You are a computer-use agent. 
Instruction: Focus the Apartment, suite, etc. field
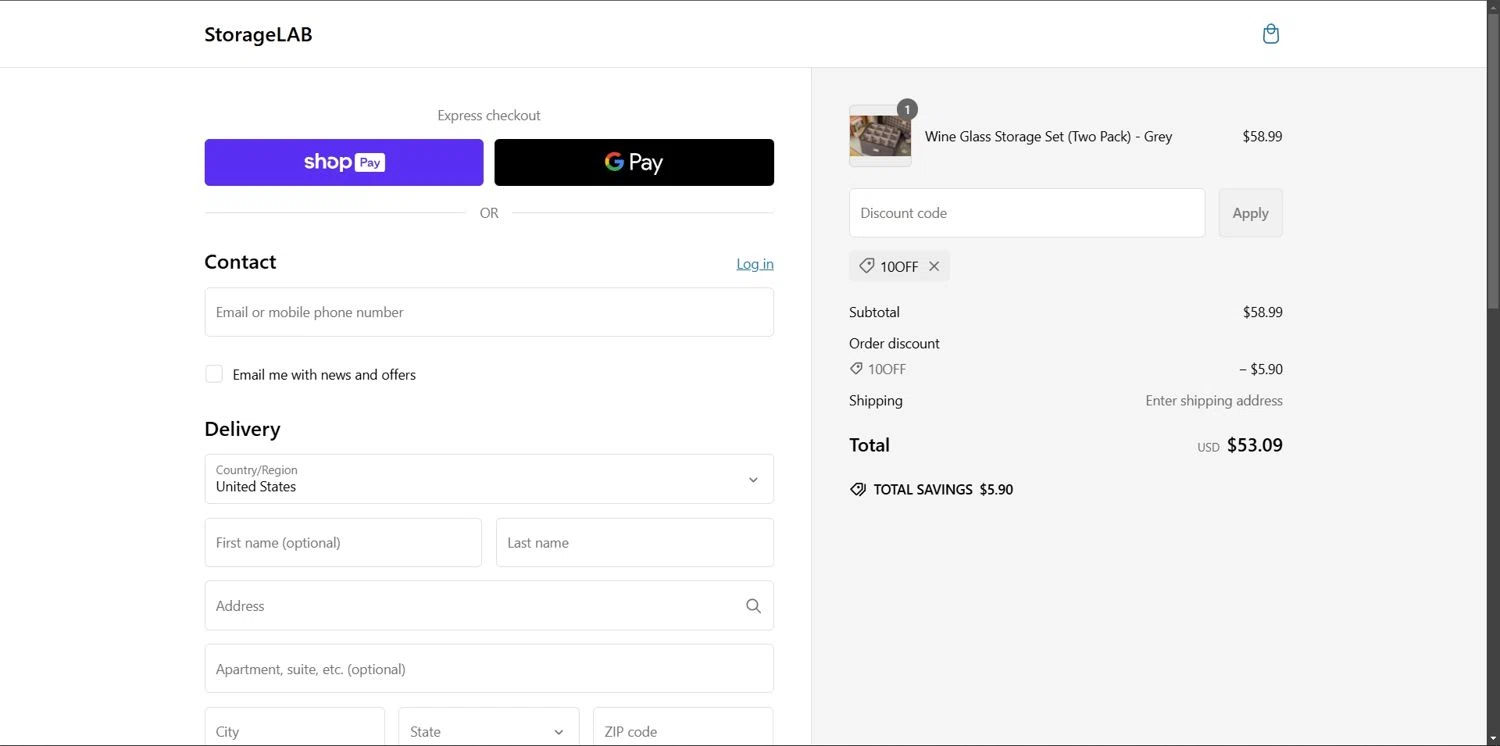click(489, 669)
